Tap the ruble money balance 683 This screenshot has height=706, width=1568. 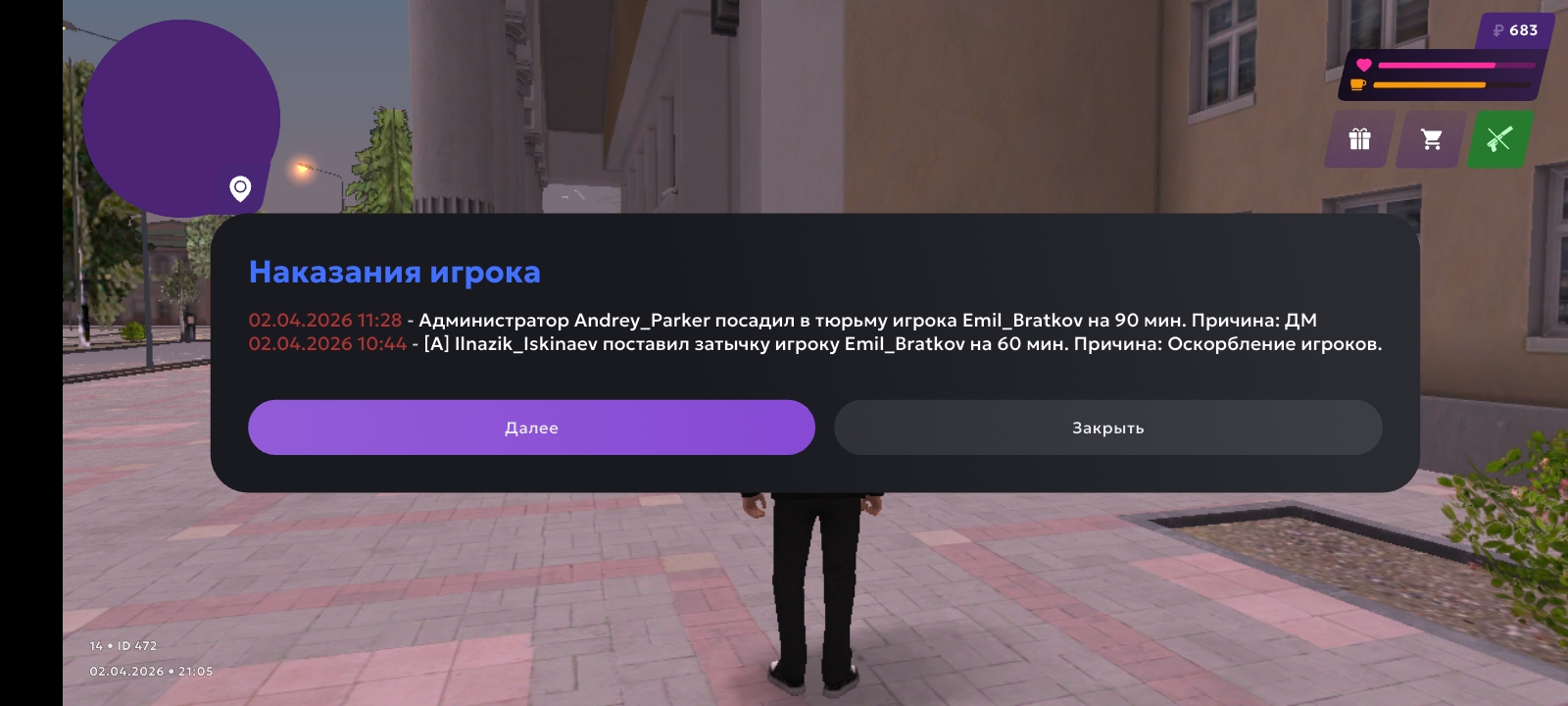click(1515, 30)
